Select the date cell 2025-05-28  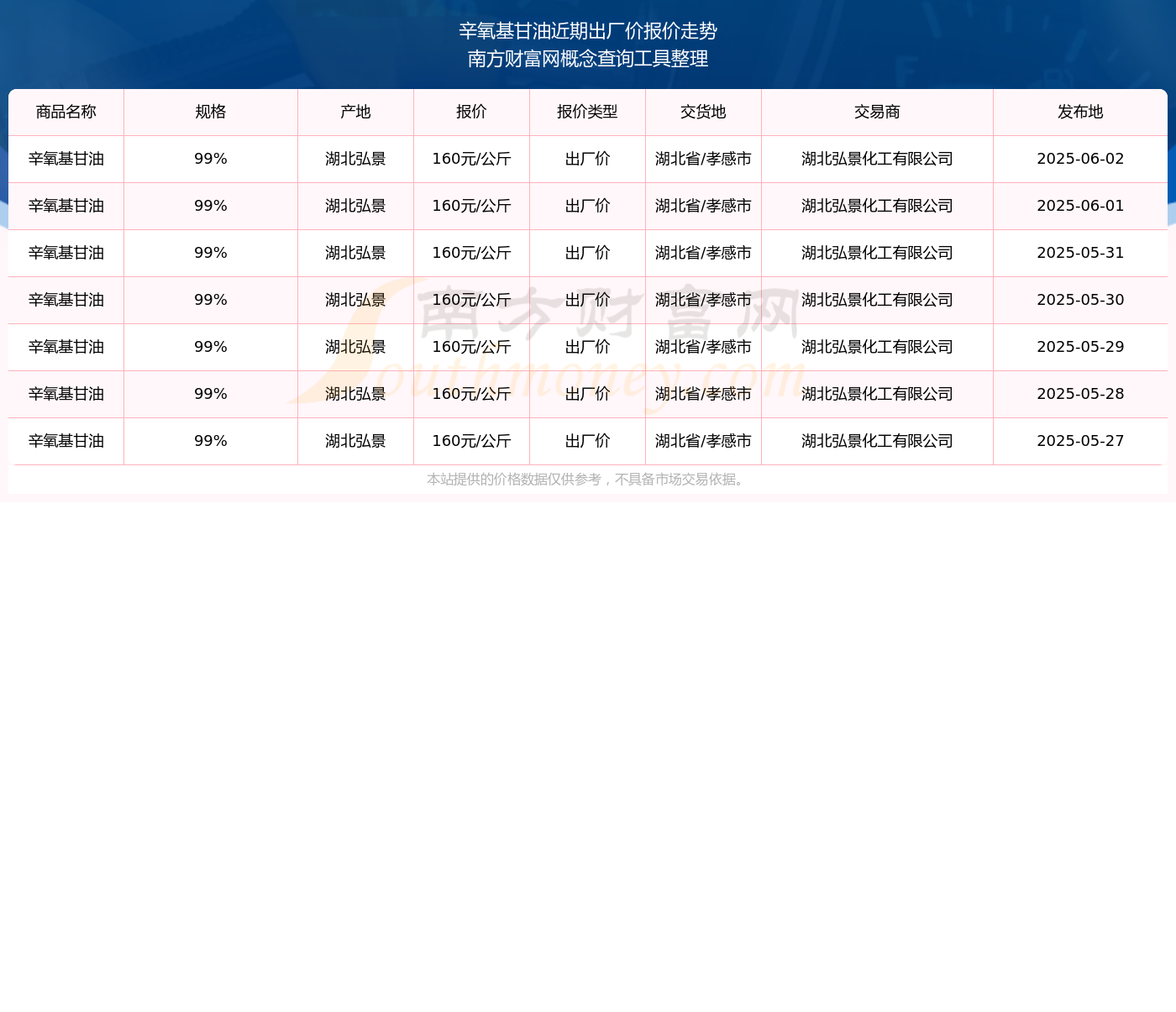click(1080, 395)
